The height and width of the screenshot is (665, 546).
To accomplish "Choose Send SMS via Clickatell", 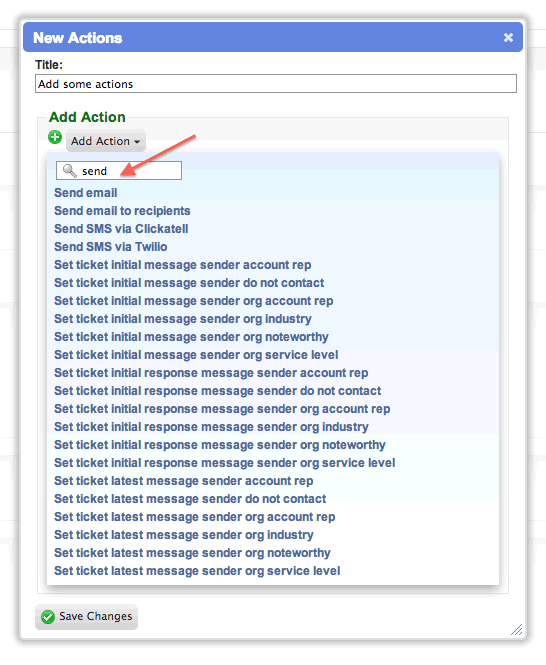I will pos(121,229).
